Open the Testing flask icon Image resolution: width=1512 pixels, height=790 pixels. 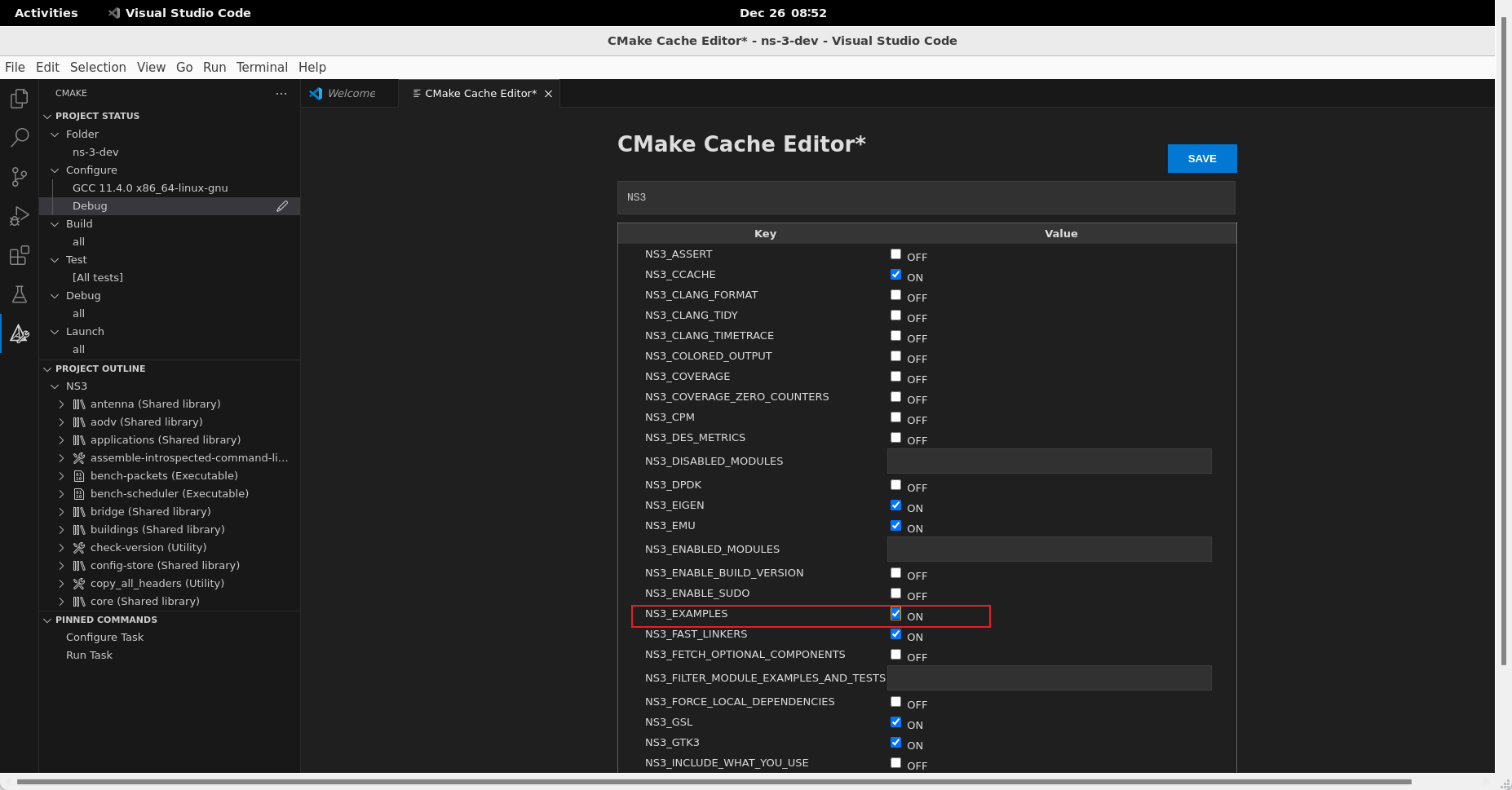20,294
